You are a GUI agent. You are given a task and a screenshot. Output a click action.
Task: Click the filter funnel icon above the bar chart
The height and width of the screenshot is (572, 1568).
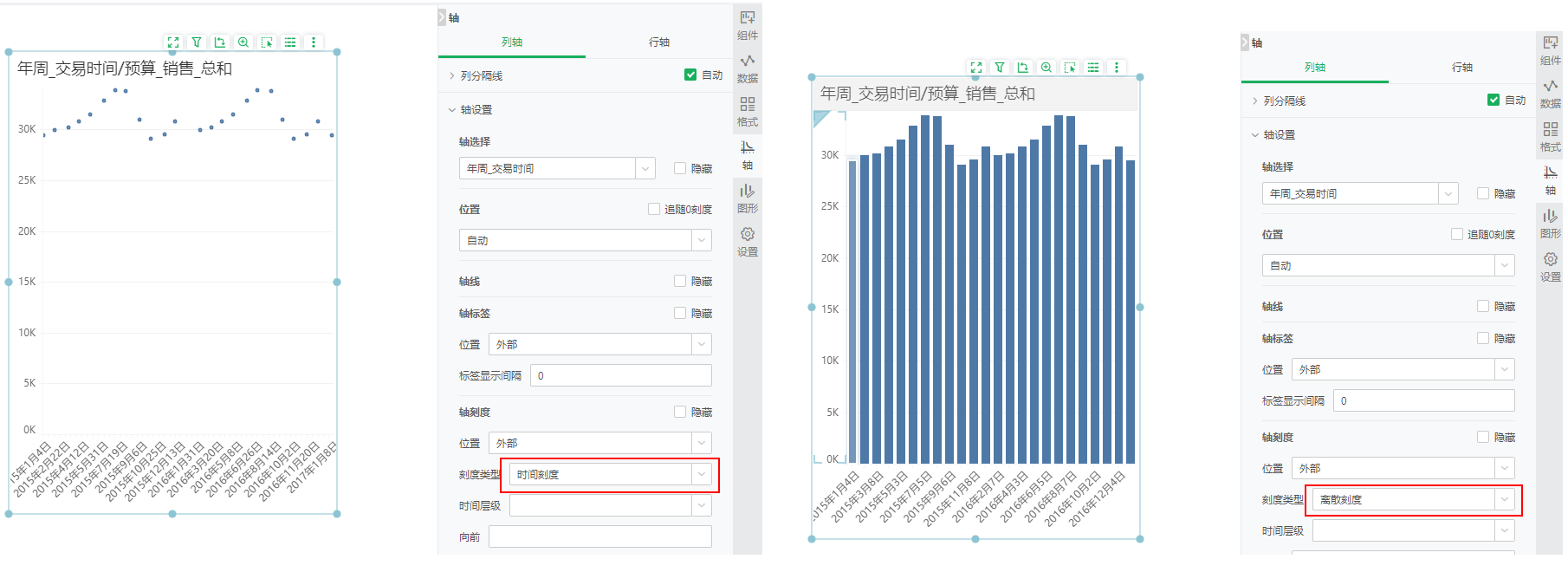(1000, 68)
